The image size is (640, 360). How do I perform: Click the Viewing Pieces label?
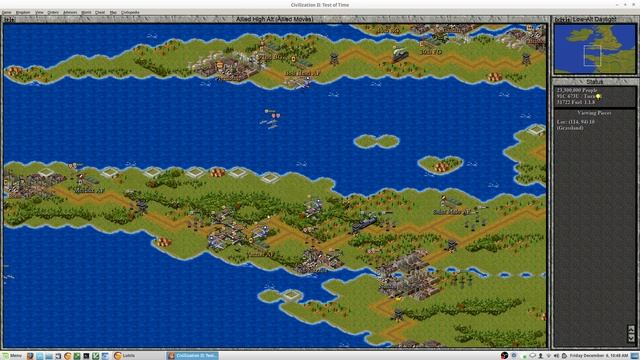click(x=594, y=113)
